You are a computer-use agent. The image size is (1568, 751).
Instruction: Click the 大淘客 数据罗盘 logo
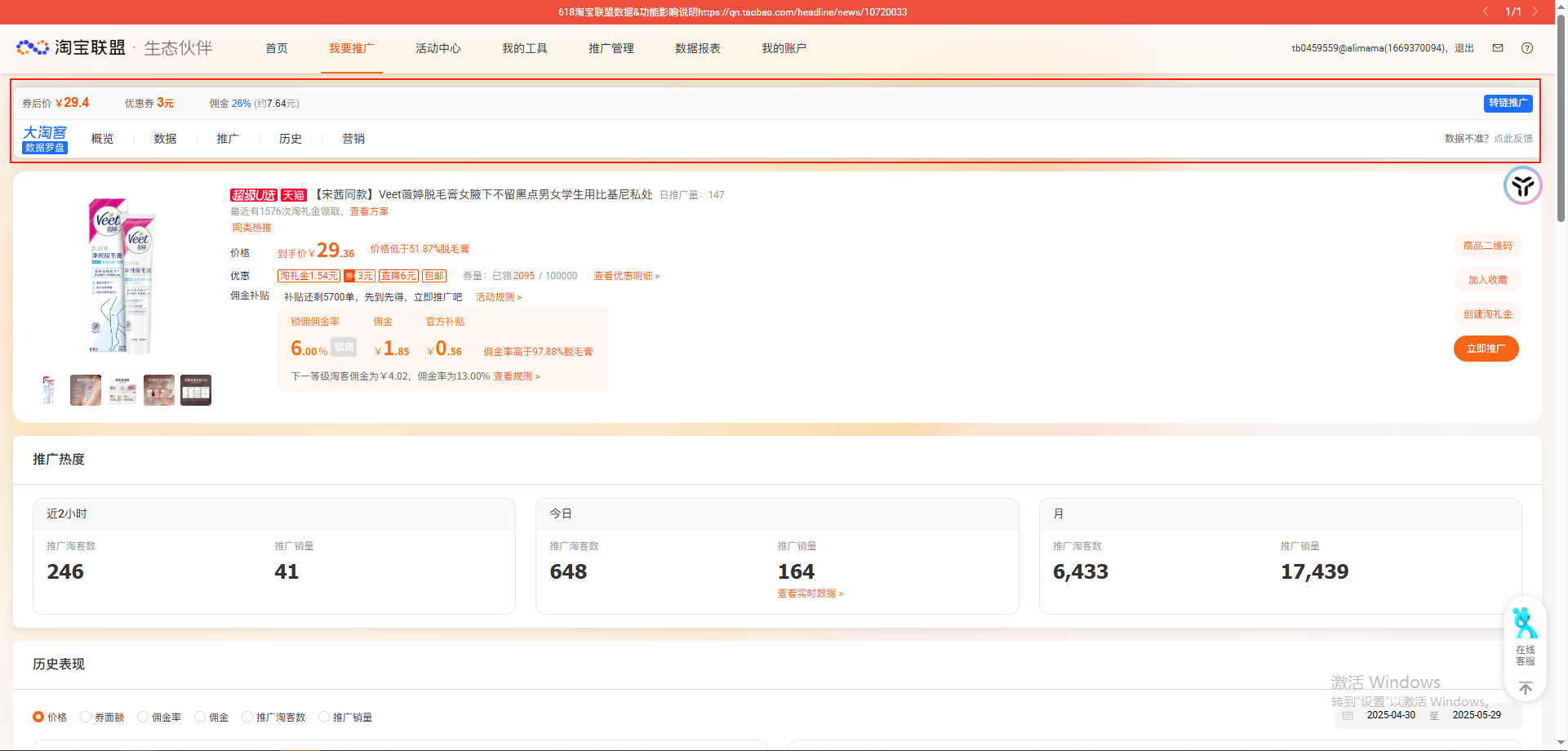[45, 139]
